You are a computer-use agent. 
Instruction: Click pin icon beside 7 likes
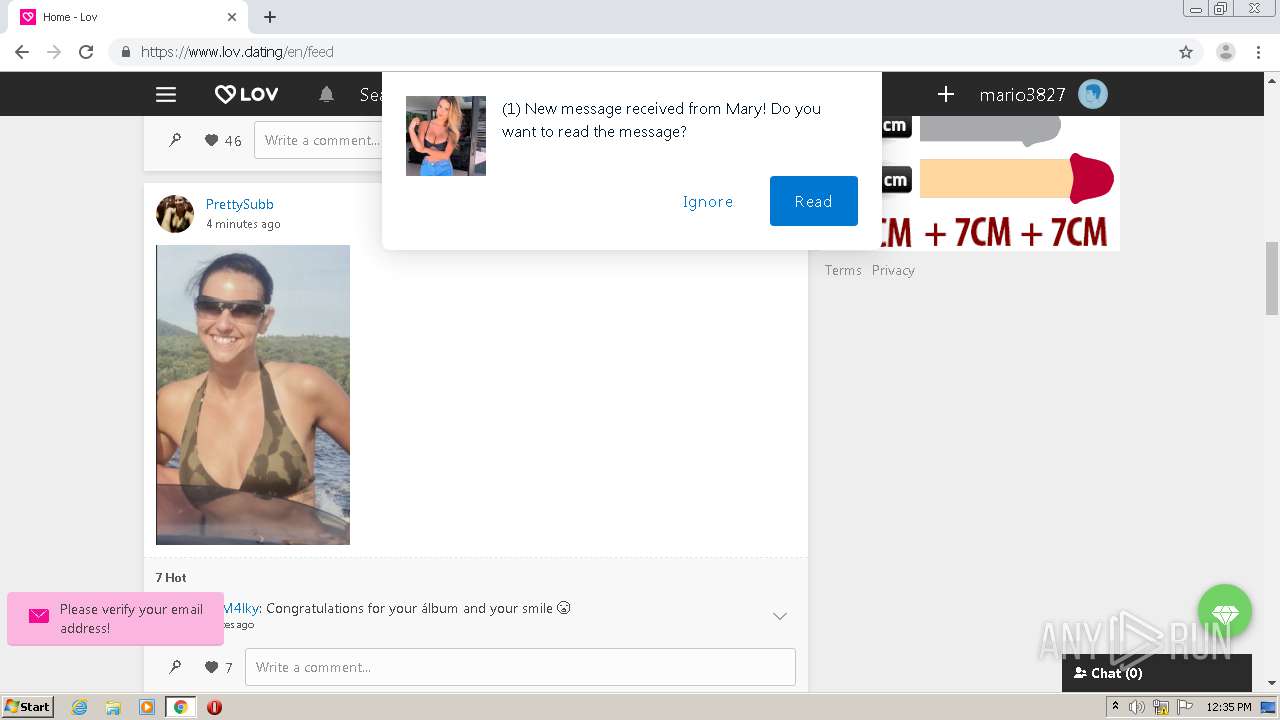click(x=175, y=667)
